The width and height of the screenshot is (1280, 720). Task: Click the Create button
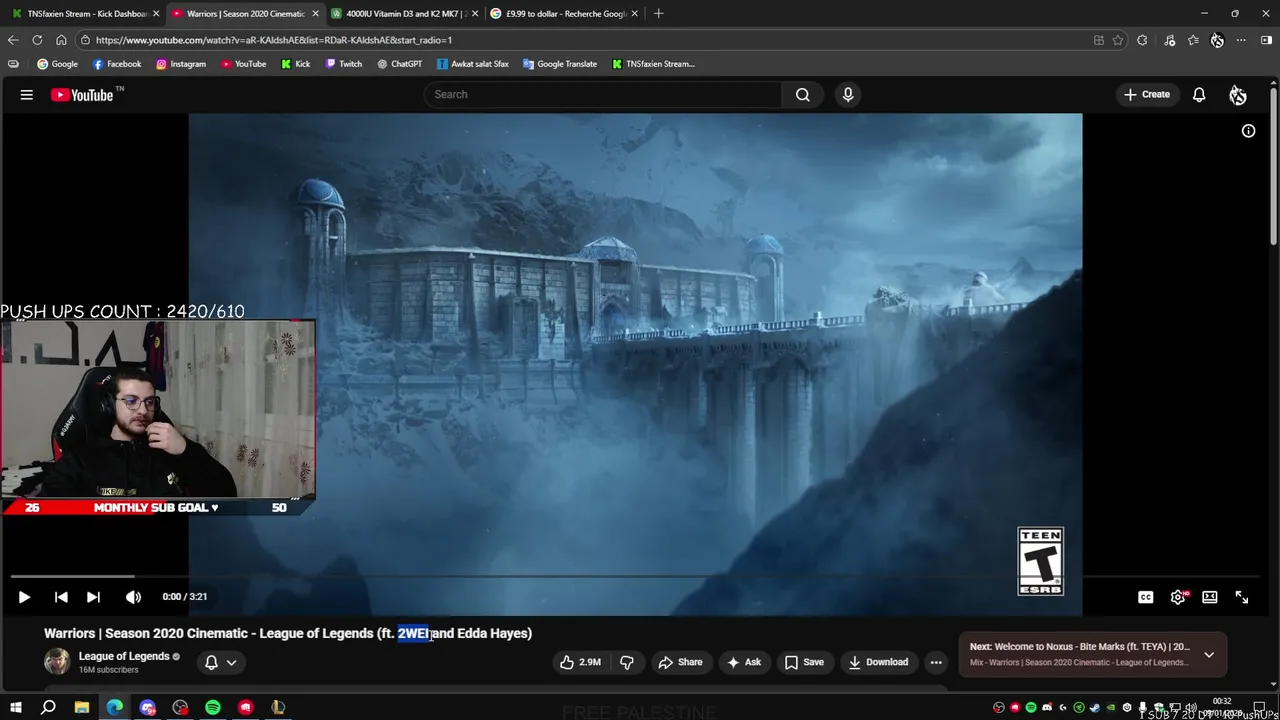1146,95
